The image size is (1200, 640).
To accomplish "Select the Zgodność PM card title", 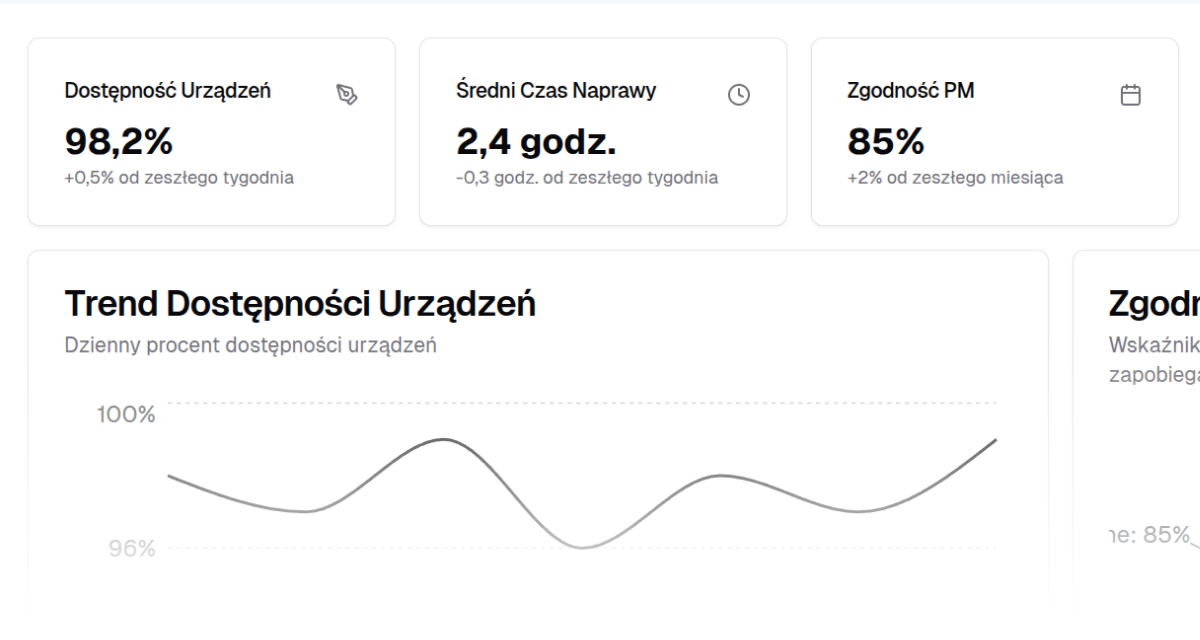I will (910, 91).
